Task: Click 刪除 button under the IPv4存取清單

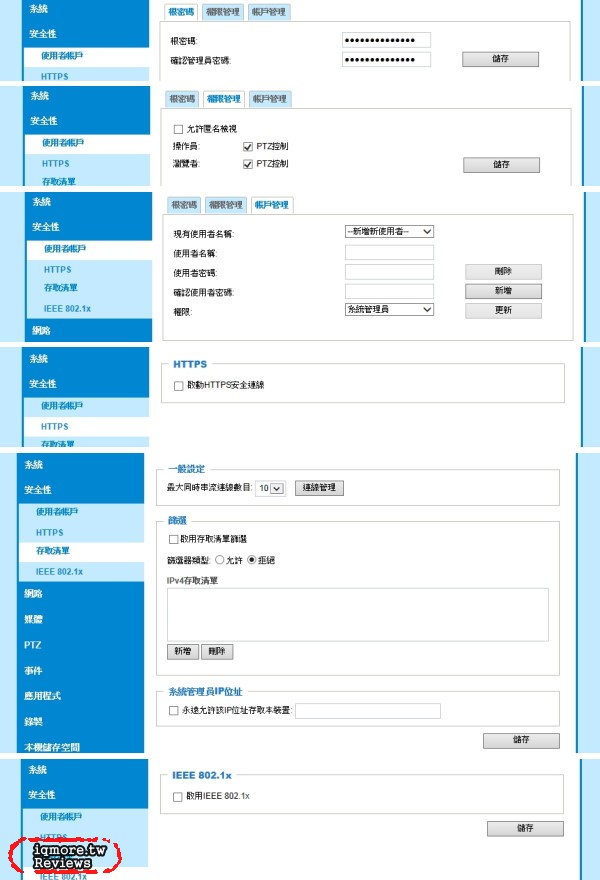Action: click(217, 652)
